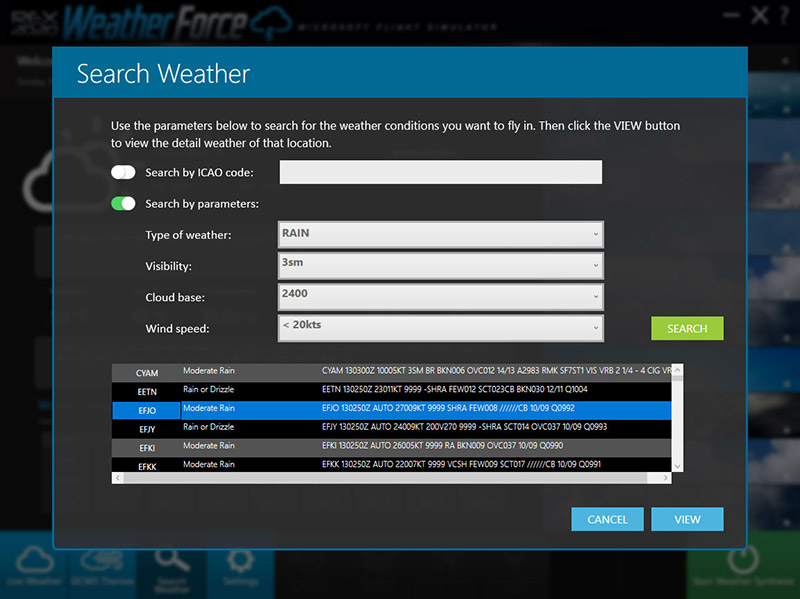Screen dimensions: 800x599
Task: Toggle Search by parameters switch
Action: [123, 204]
